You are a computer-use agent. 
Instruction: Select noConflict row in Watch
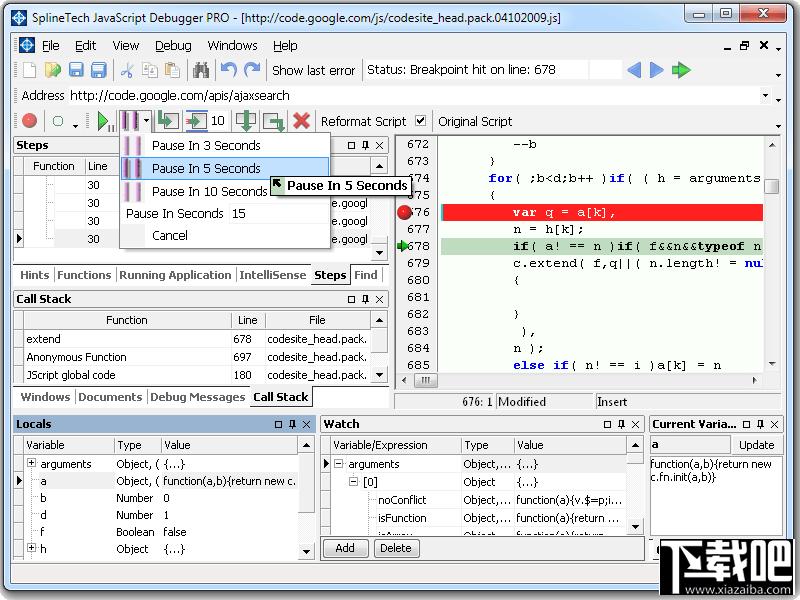(479, 500)
